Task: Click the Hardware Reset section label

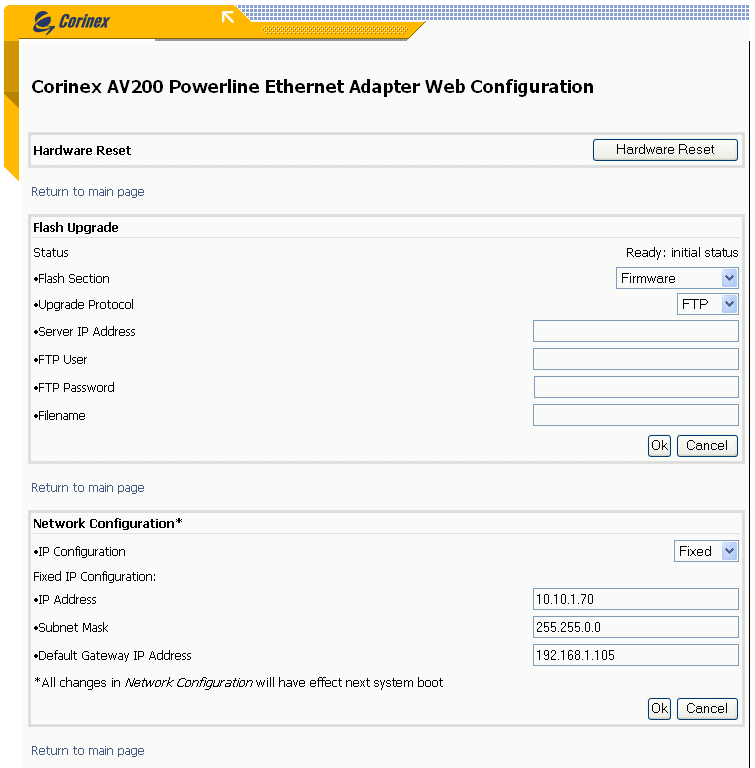Action: click(82, 151)
